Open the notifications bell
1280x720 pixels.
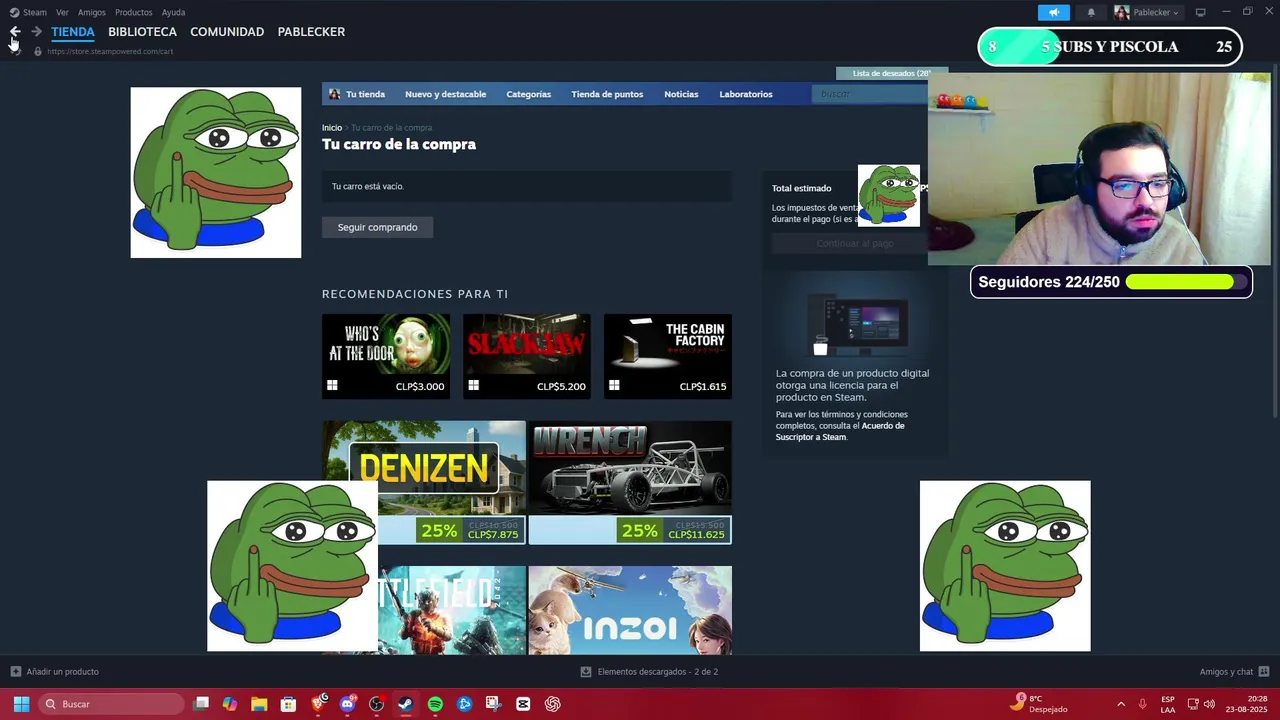click(1091, 12)
